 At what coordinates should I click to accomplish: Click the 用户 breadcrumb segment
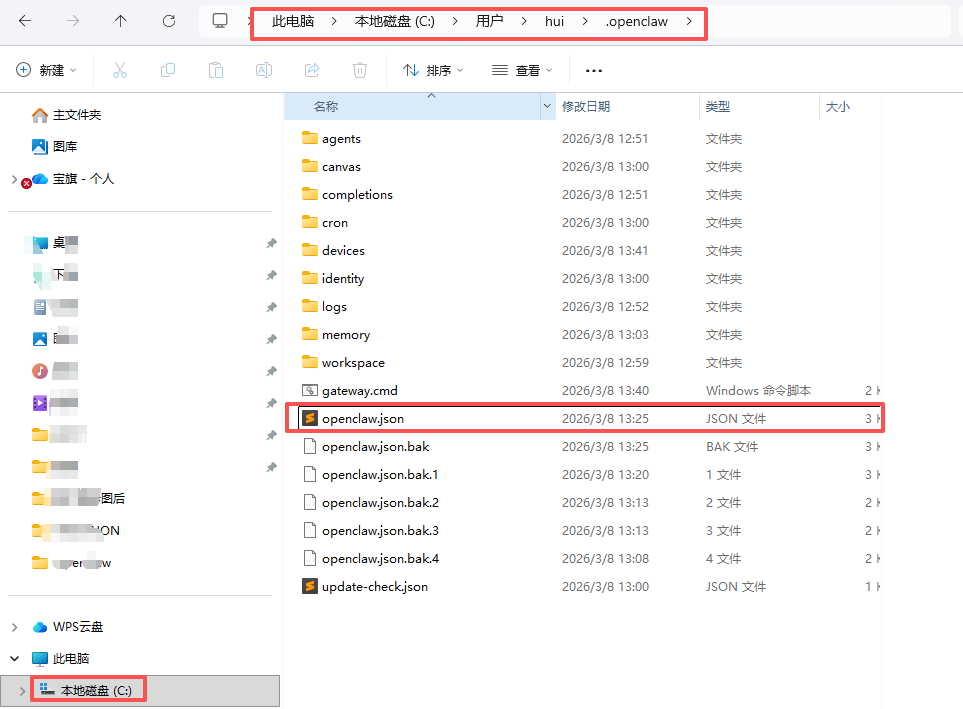tap(490, 21)
